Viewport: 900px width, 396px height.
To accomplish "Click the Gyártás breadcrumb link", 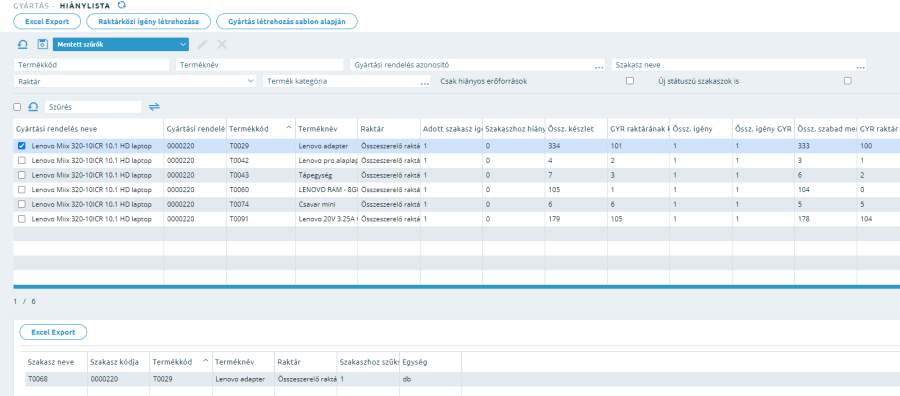I will (32, 5).
